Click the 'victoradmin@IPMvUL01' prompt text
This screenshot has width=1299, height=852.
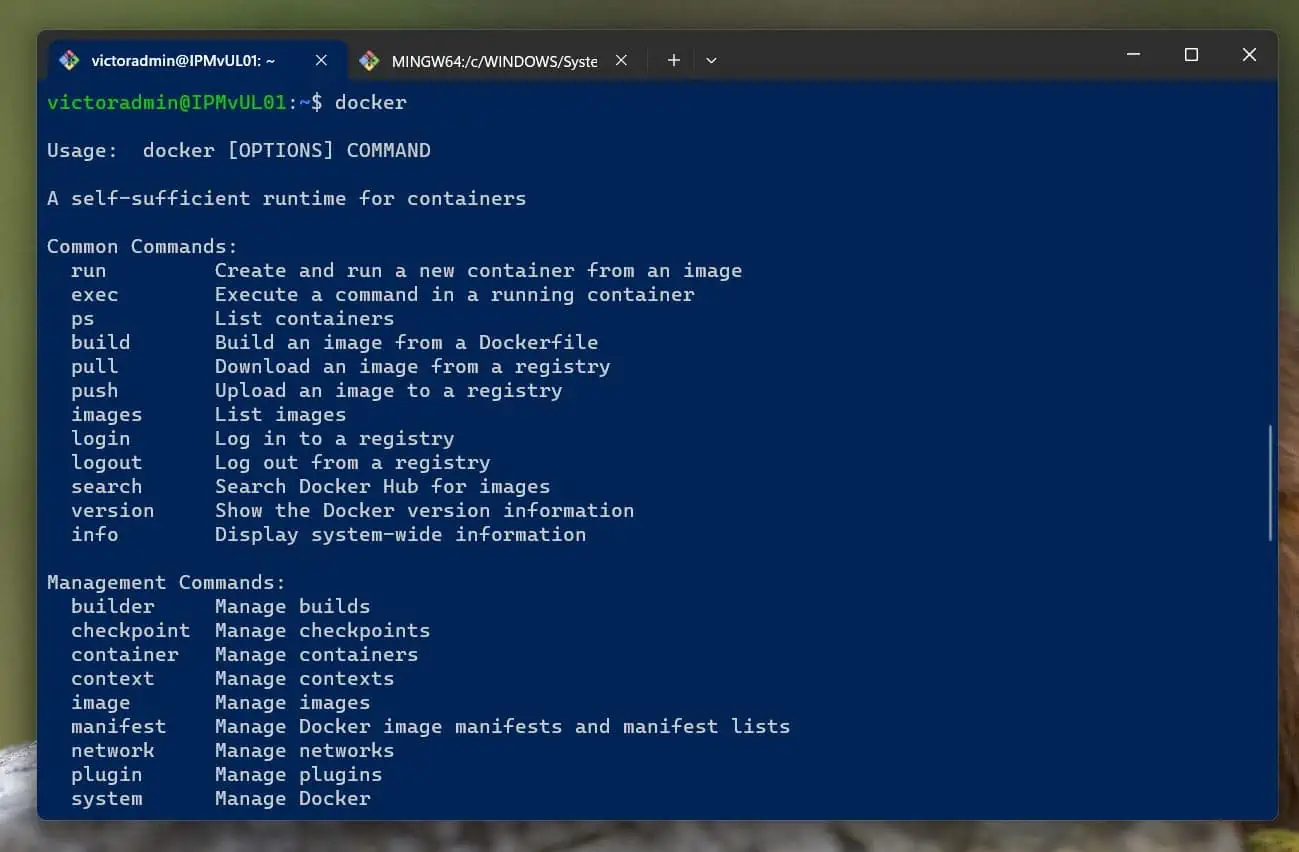pyautogui.click(x=167, y=102)
